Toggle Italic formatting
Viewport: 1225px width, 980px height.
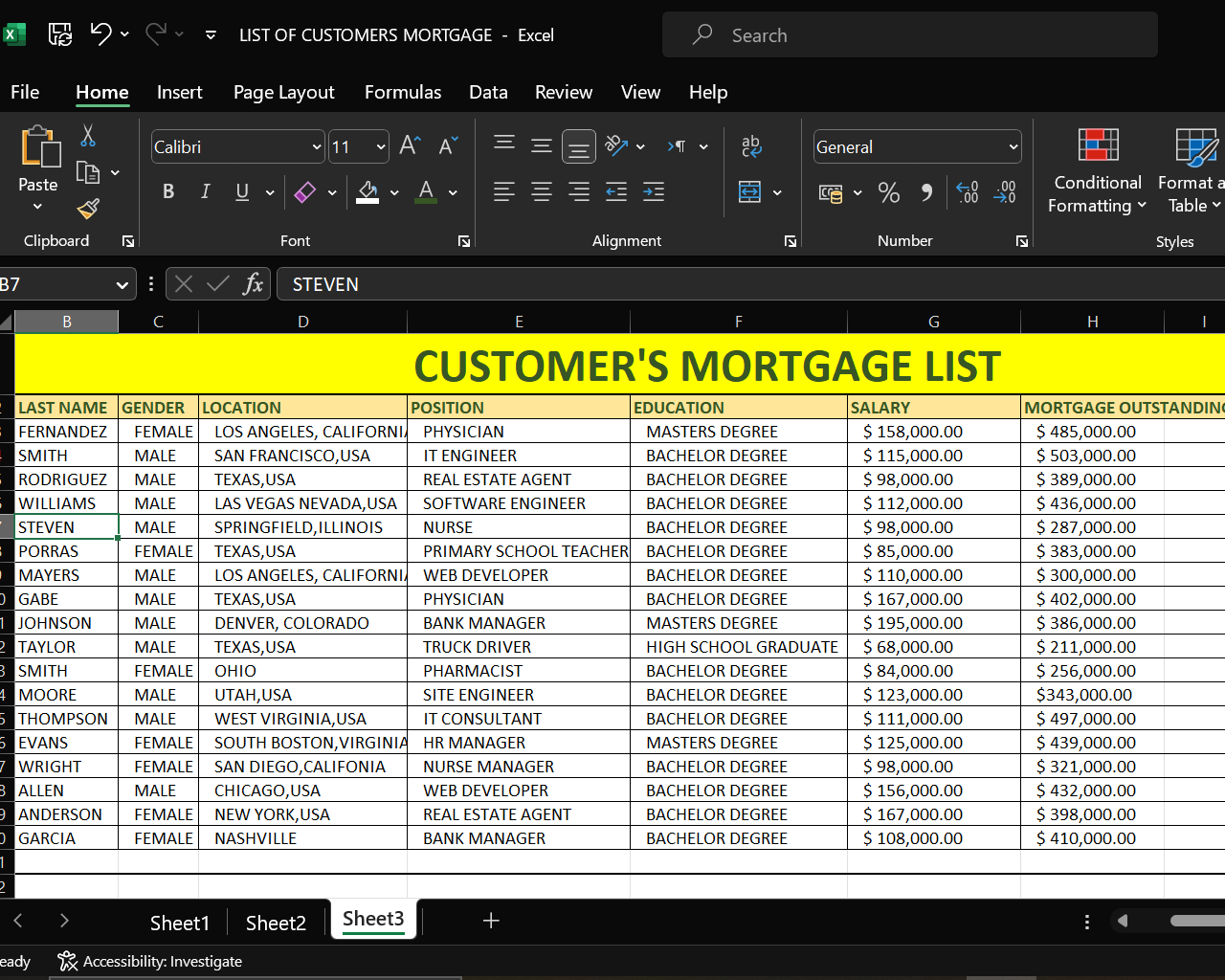coord(205,192)
